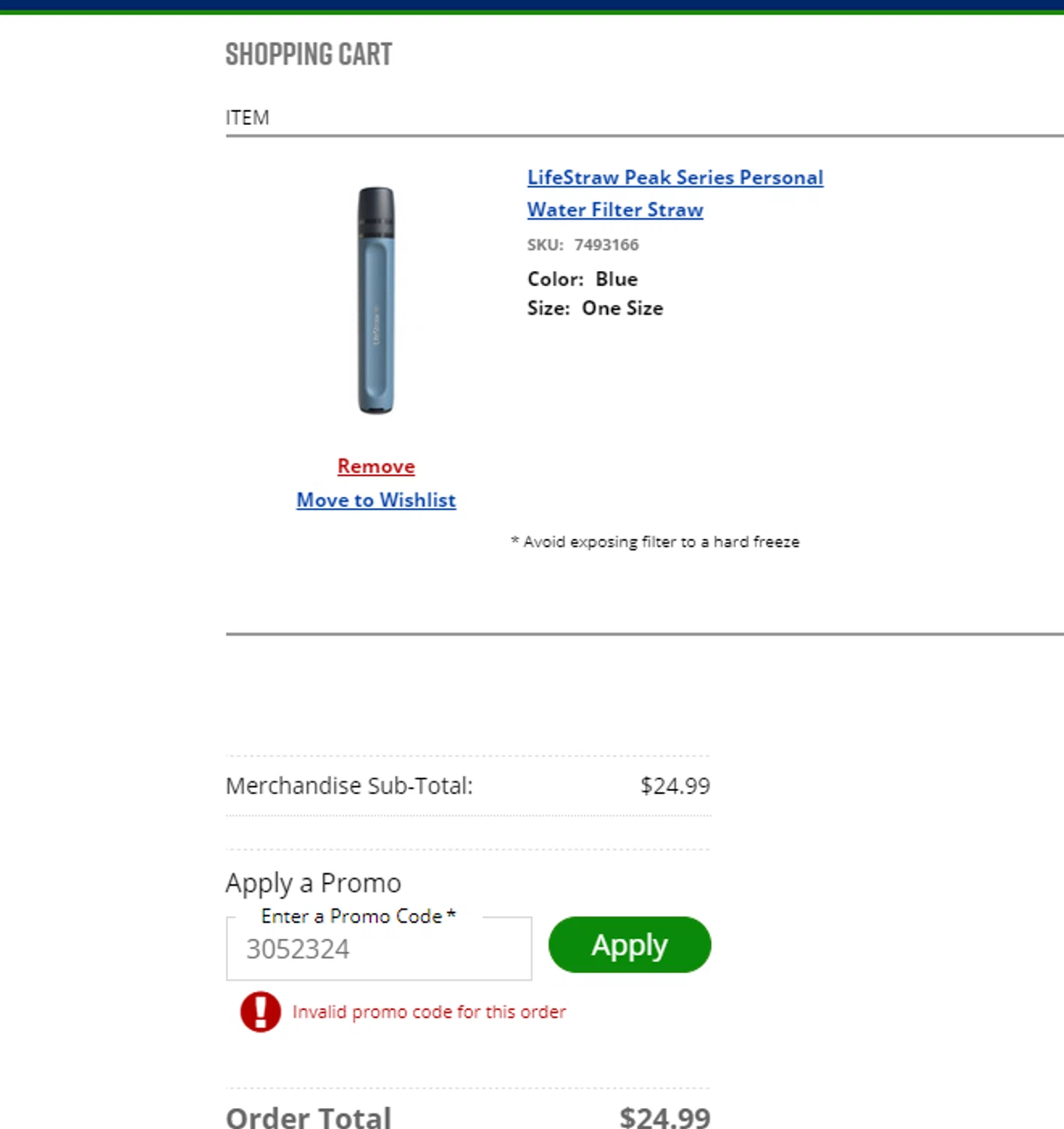Viewport: 1064px width, 1129px height.
Task: Click the Order Total $24.99 amount
Action: pos(664,1117)
